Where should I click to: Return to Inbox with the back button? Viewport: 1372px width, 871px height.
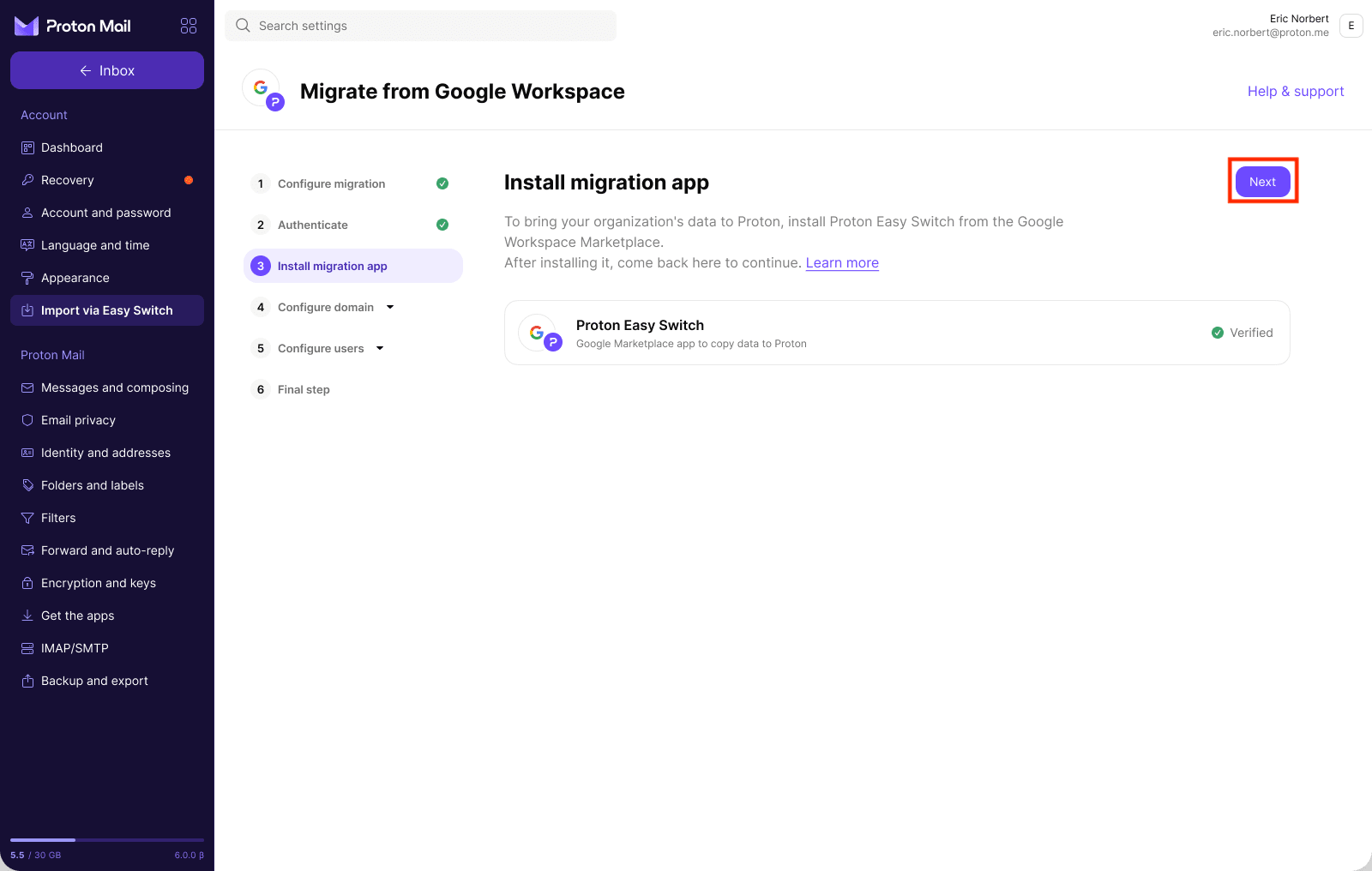(x=107, y=70)
